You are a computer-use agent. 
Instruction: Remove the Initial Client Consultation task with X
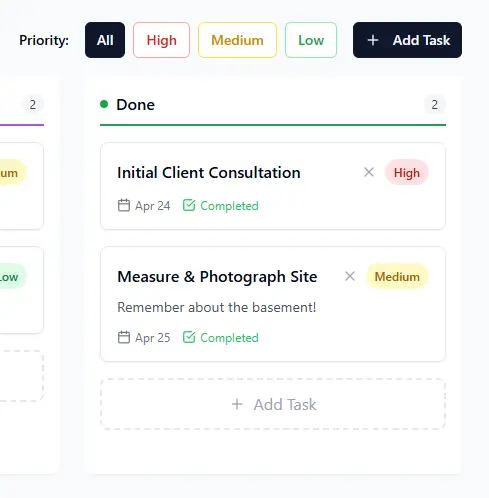369,172
